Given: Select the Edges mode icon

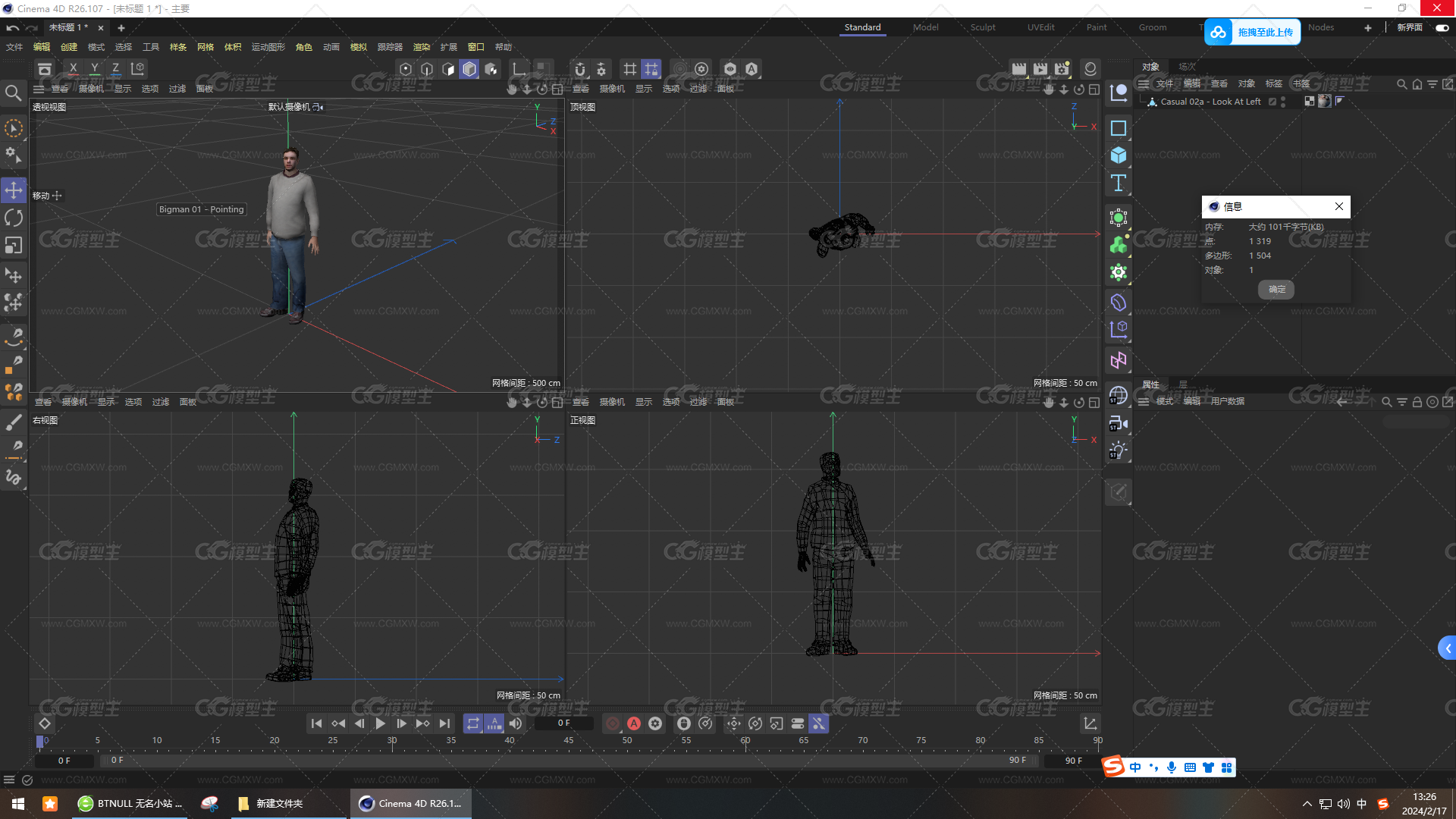Looking at the screenshot, I should pos(427,69).
